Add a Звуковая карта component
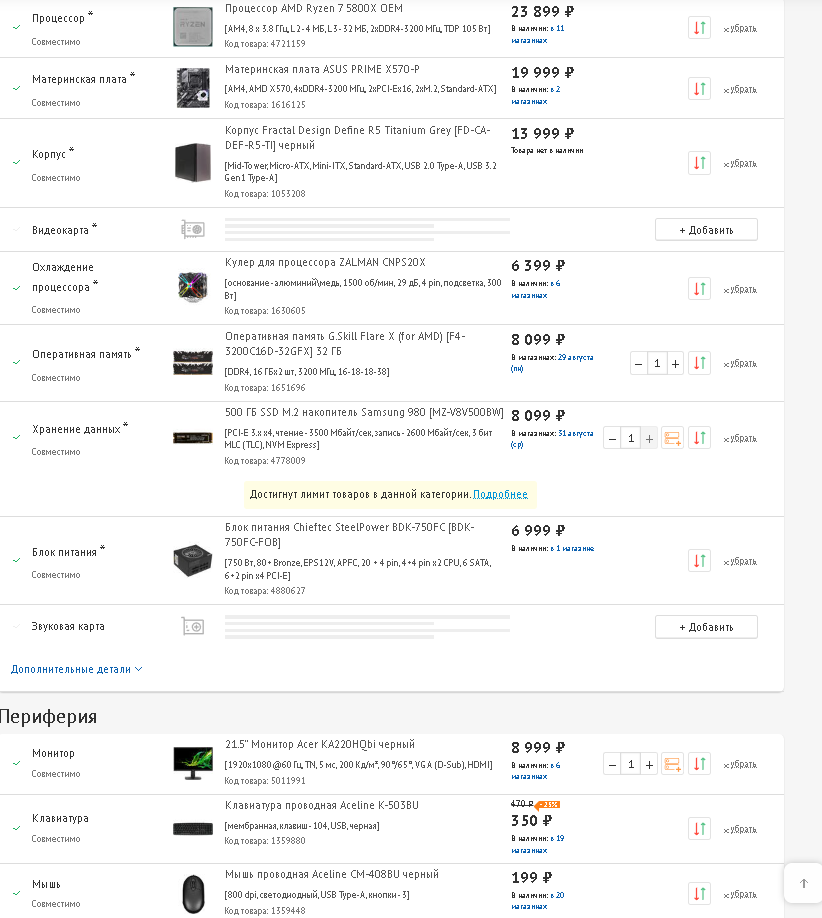This screenshot has width=822, height=918. (x=706, y=627)
